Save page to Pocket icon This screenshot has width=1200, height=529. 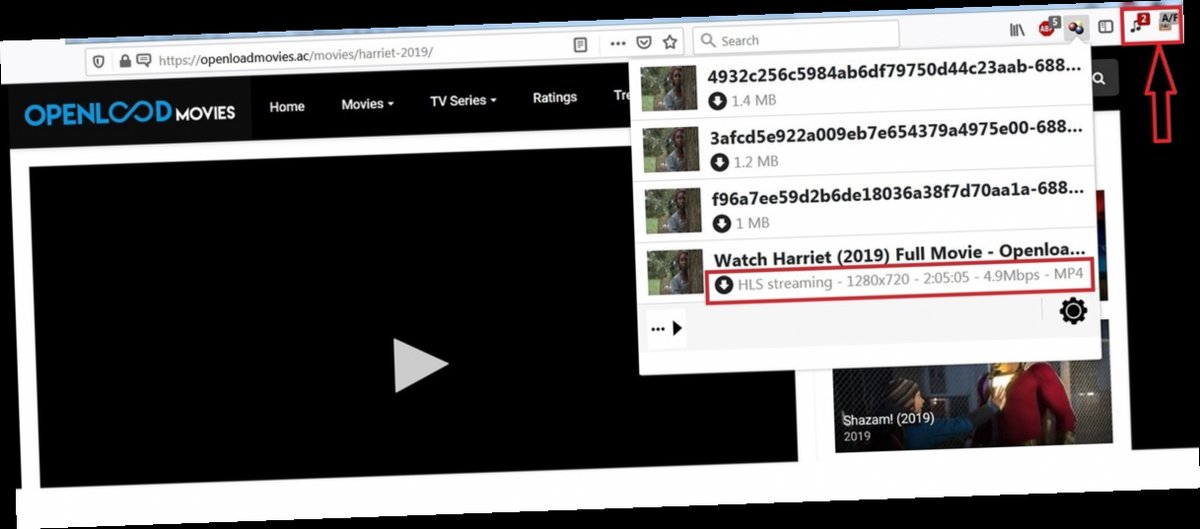tap(645, 43)
